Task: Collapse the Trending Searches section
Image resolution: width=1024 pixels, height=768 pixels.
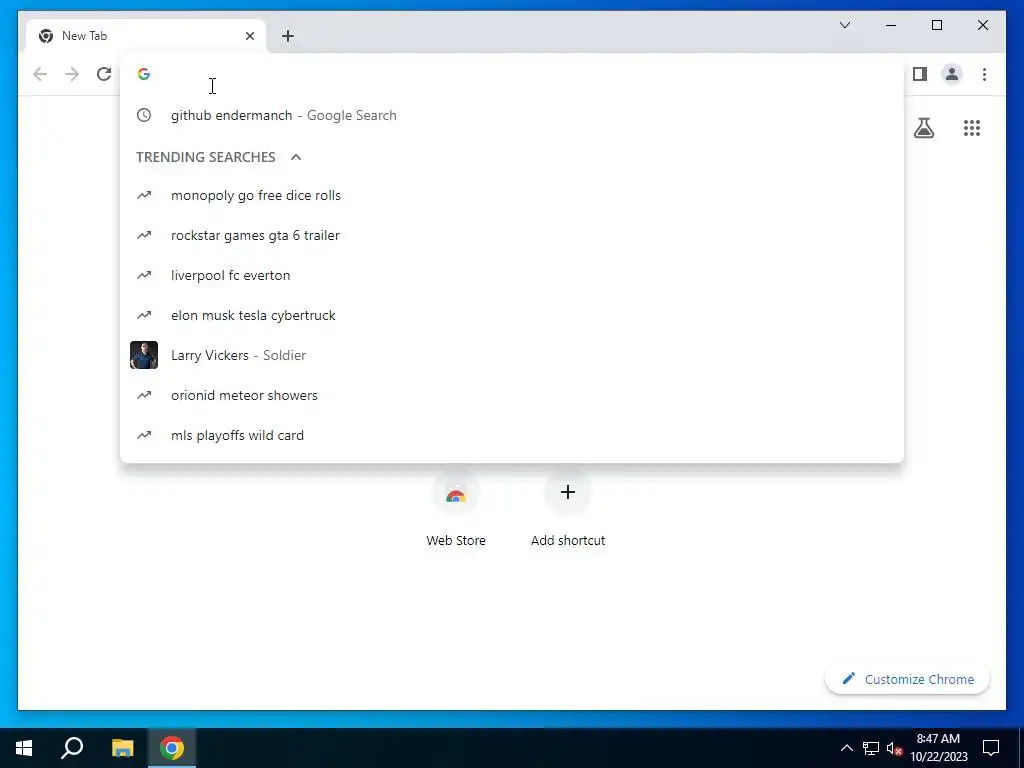Action: [x=296, y=157]
